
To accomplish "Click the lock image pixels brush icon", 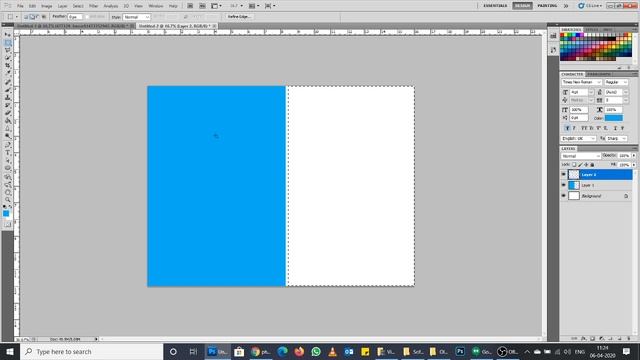I will pos(580,164).
